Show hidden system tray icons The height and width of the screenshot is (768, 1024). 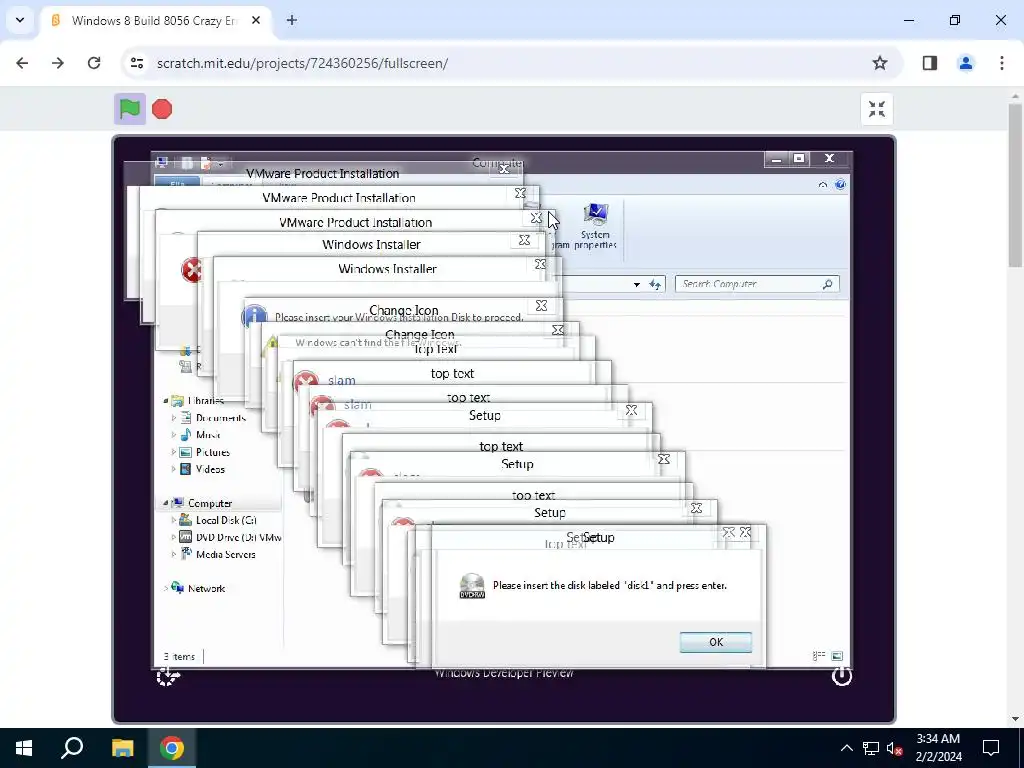tap(846, 748)
